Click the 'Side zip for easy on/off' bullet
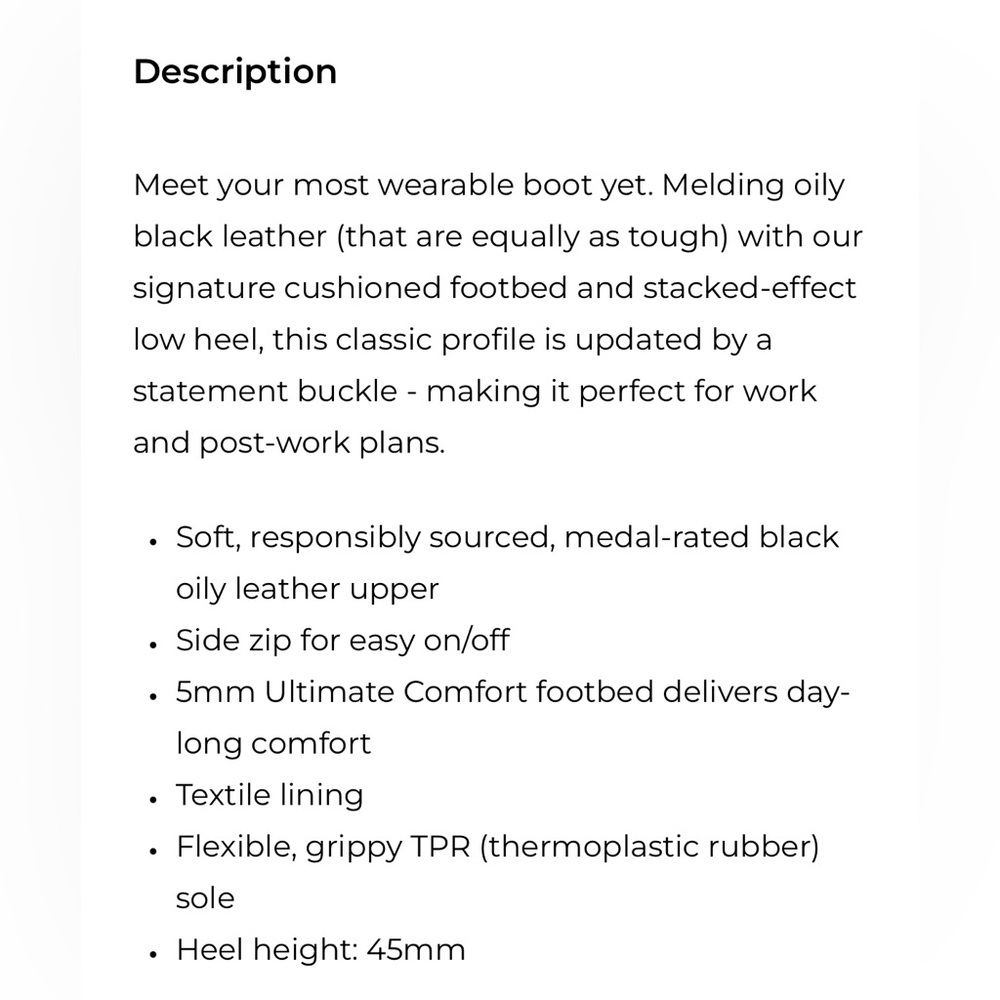 coord(342,640)
